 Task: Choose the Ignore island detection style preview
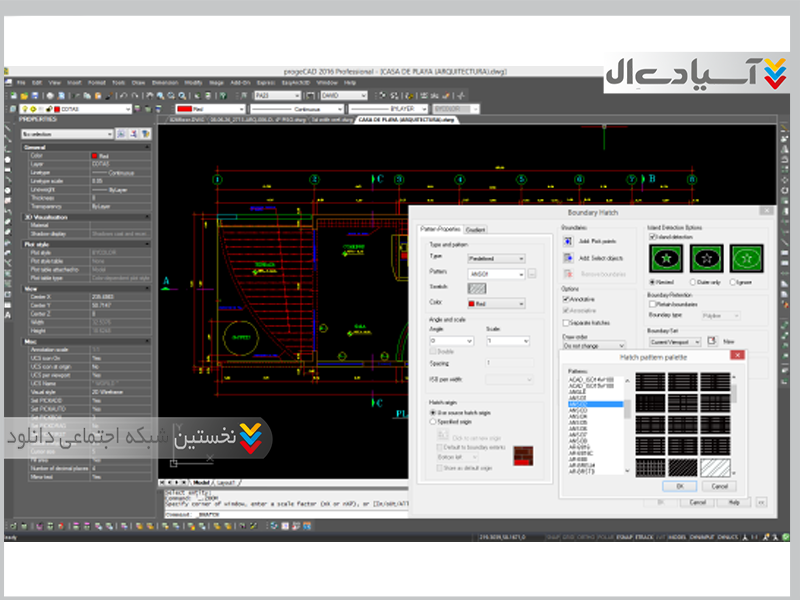coord(748,257)
